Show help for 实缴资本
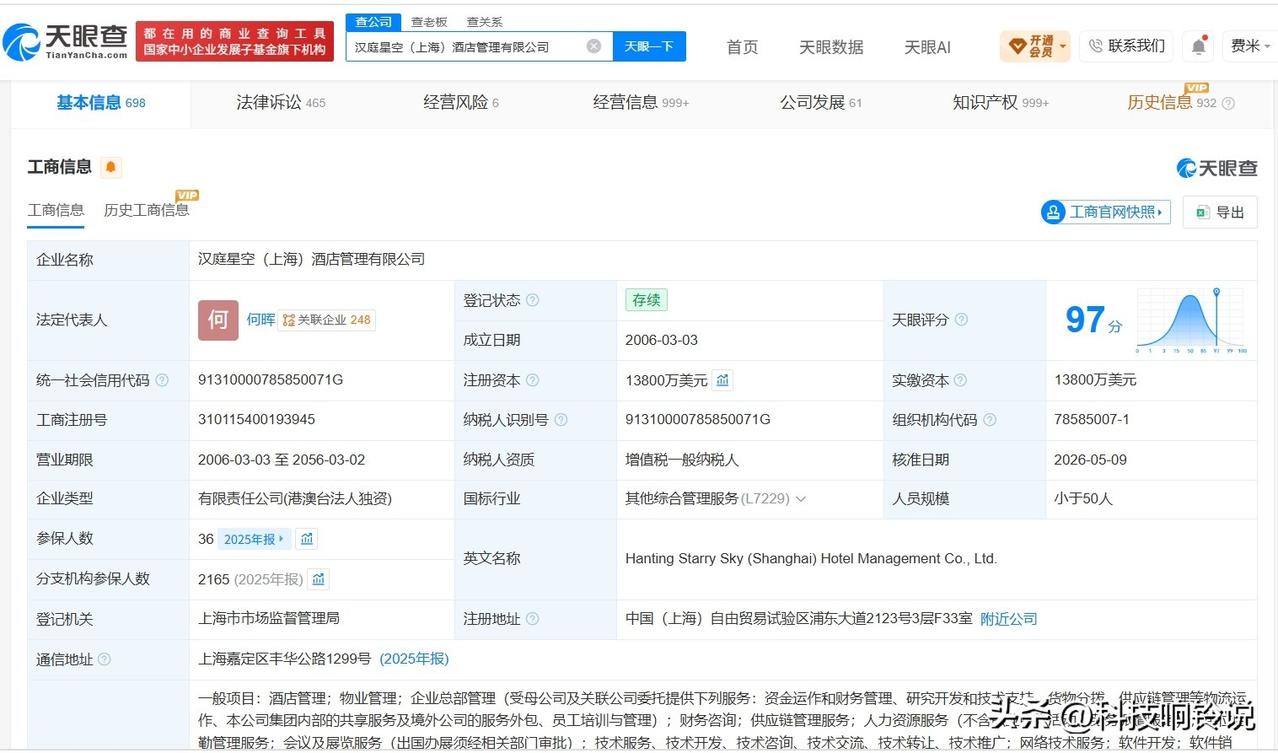 click(960, 380)
